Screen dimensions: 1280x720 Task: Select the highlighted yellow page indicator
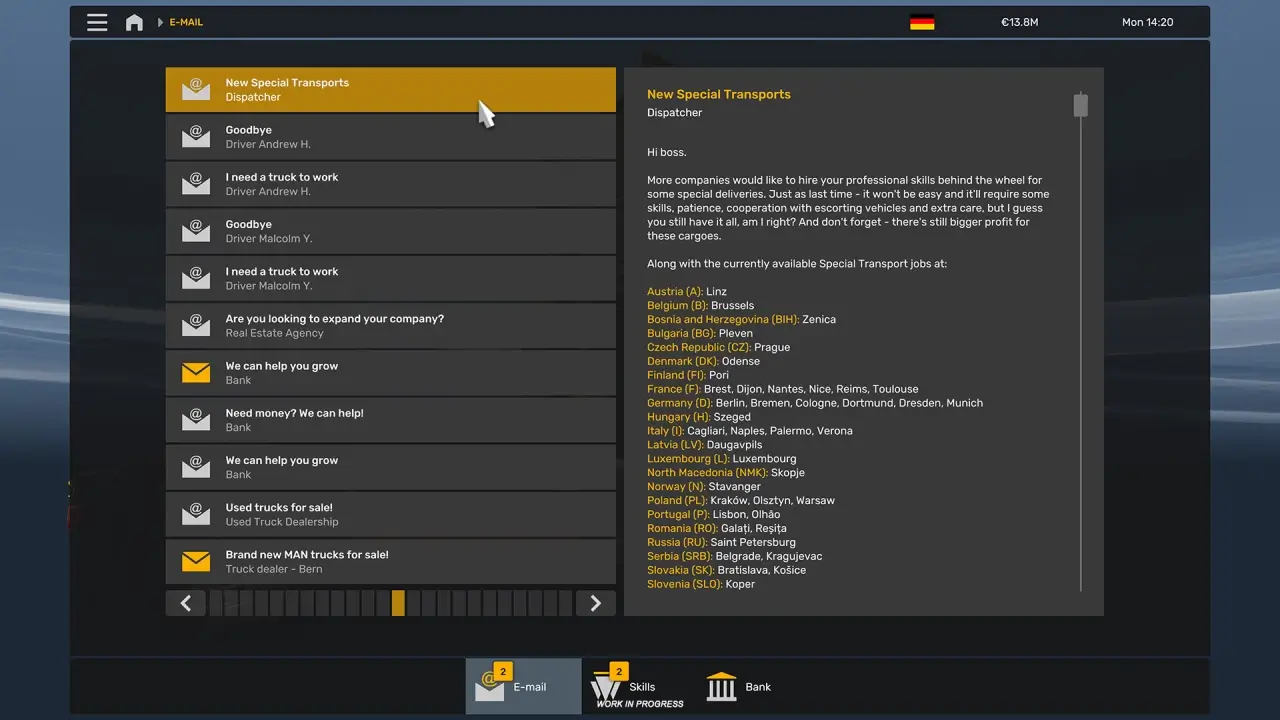[x=398, y=603]
